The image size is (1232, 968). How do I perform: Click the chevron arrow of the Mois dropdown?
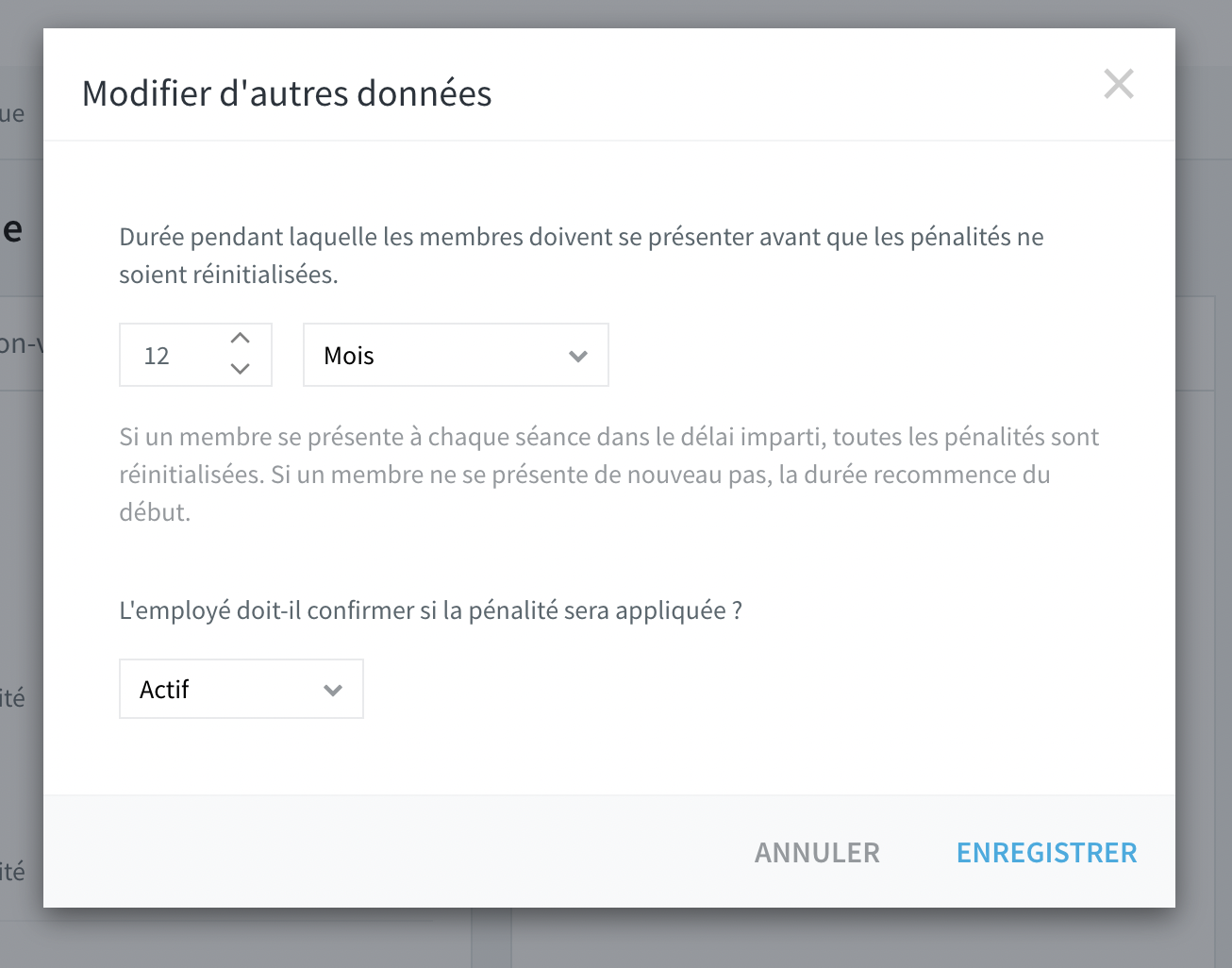click(578, 357)
